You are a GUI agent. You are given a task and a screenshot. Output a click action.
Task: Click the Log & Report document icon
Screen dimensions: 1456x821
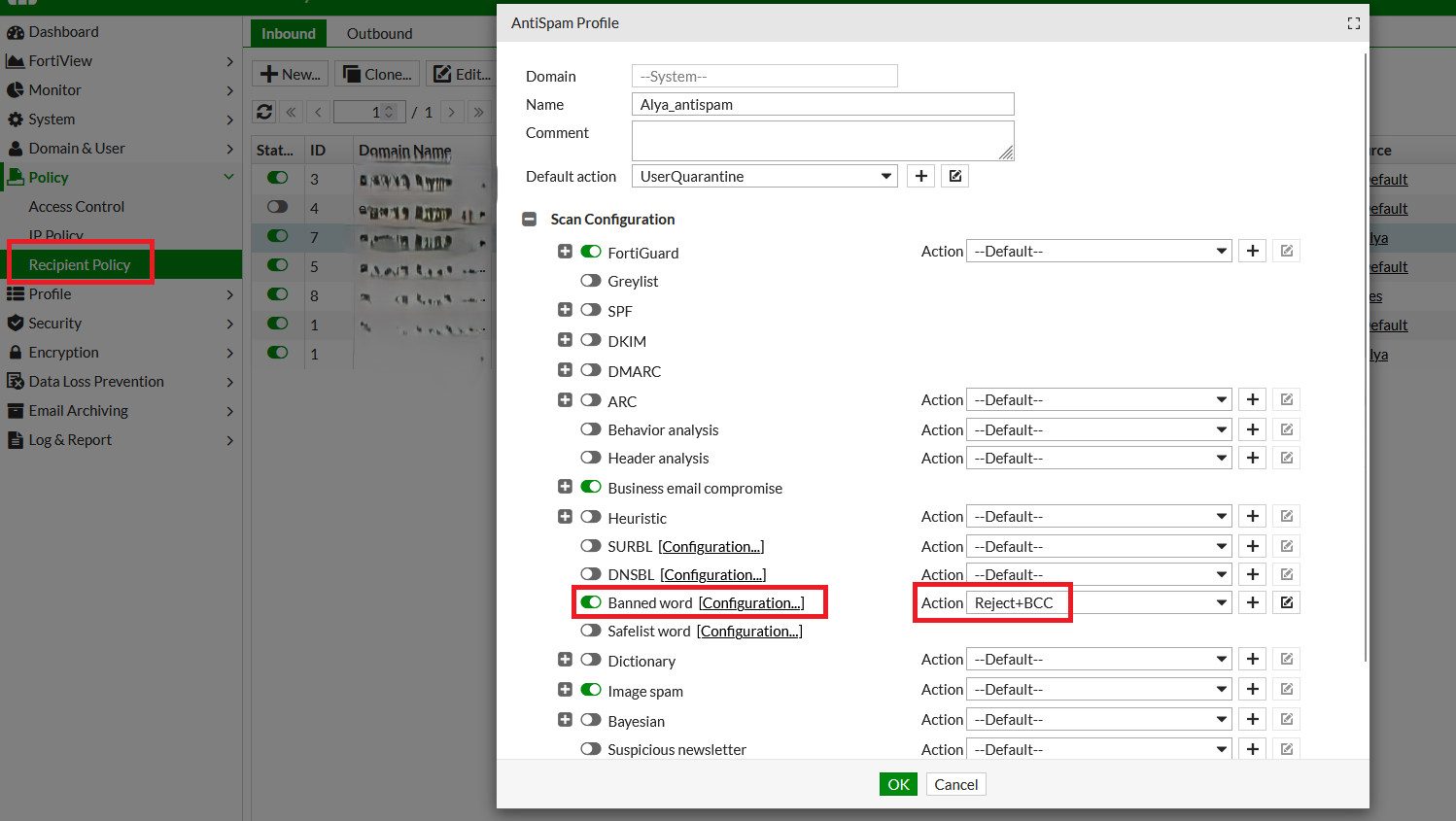15,440
